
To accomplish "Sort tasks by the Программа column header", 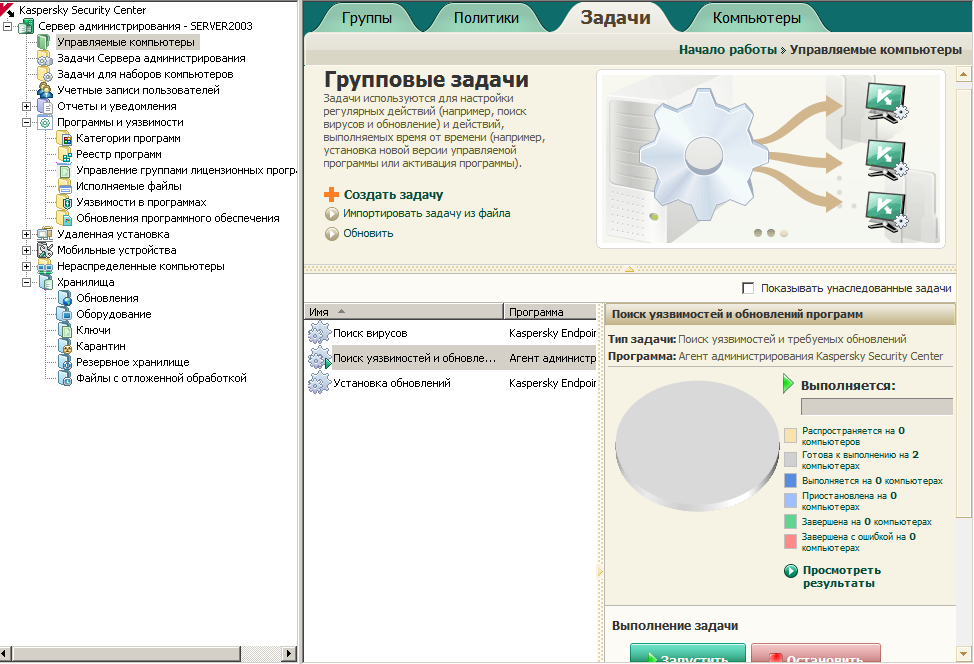I will (x=550, y=312).
